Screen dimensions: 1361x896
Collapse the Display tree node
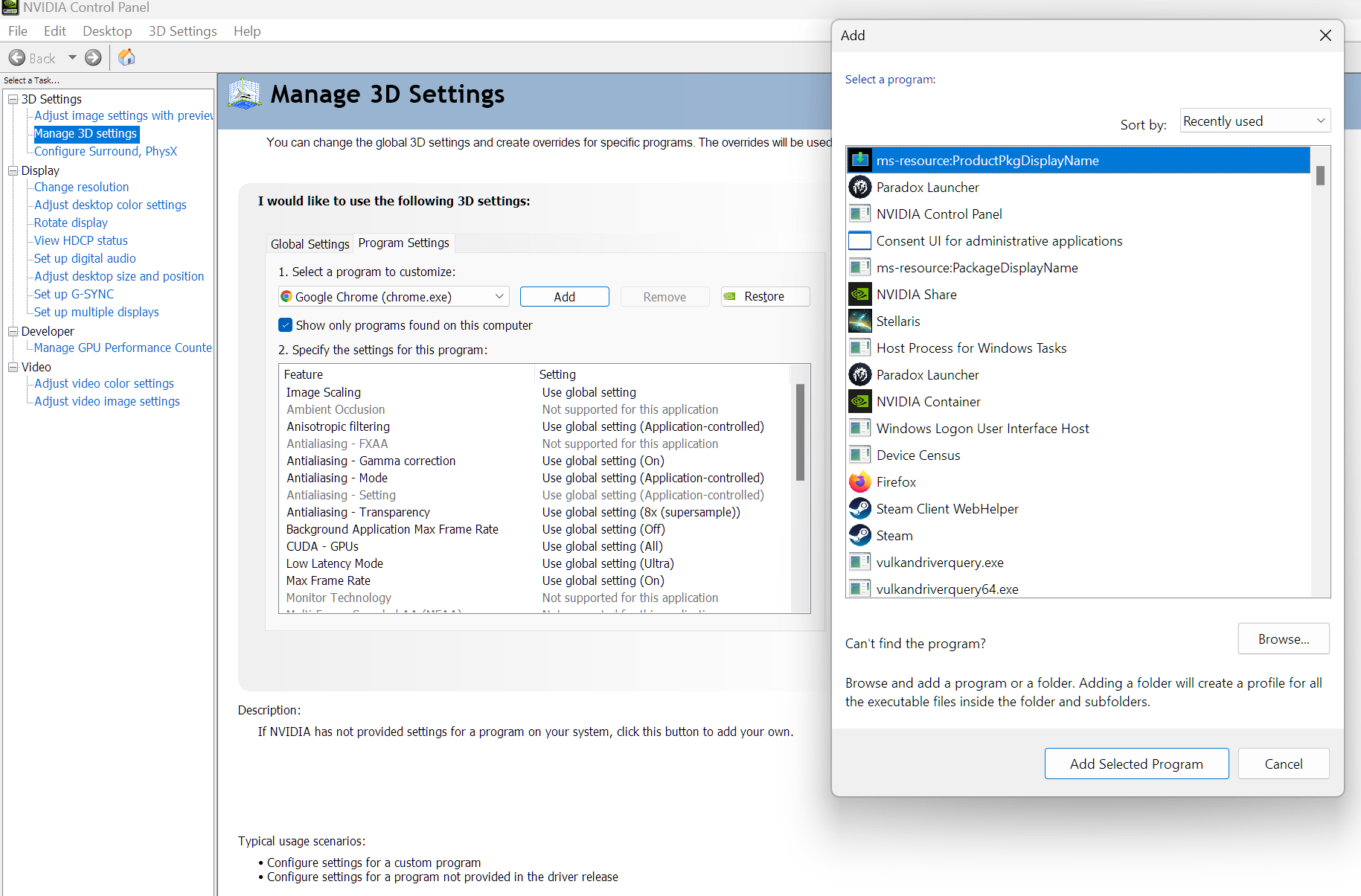coord(13,170)
